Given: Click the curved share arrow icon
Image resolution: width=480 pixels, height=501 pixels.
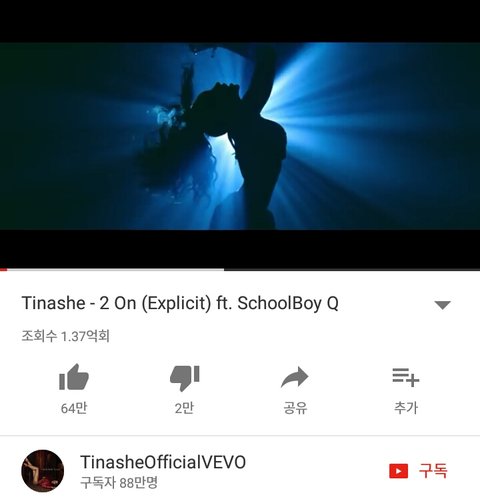Looking at the screenshot, I should tap(295, 377).
